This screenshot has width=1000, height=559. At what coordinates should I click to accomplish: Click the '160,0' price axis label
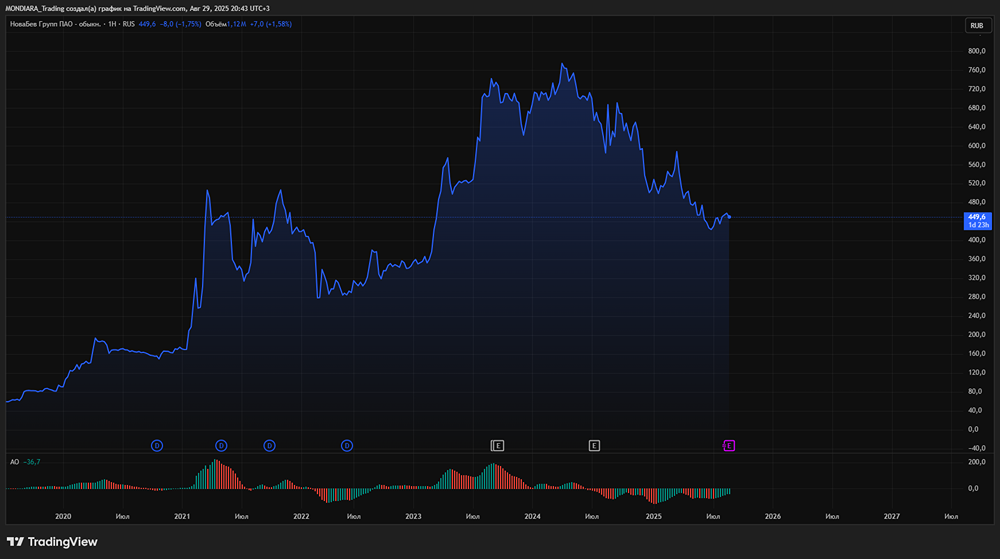click(976, 353)
